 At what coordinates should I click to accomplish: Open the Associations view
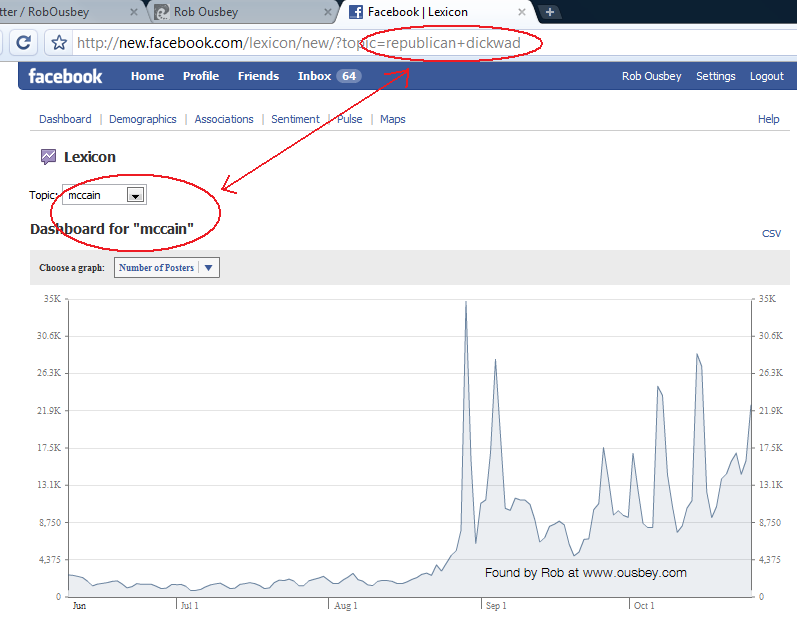pyautogui.click(x=224, y=119)
